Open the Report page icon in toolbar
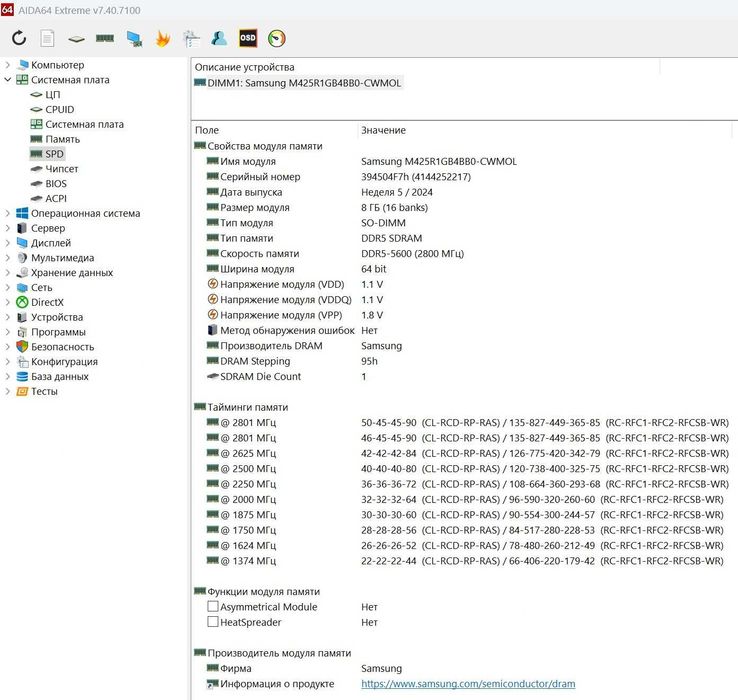This screenshot has width=738, height=700. [x=47, y=38]
